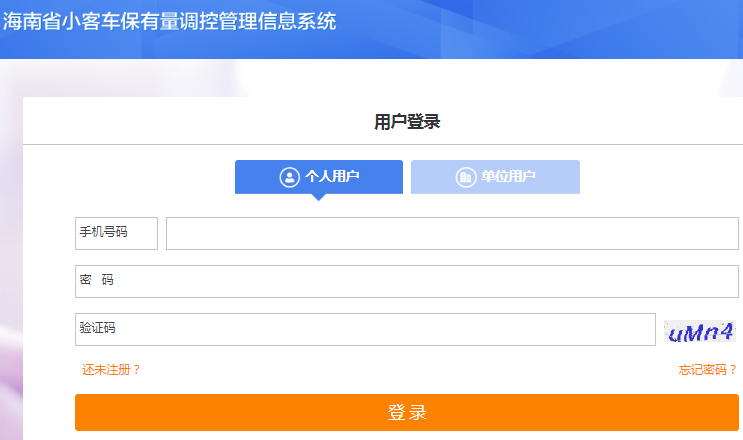Switch to the 单位用户 tab label
Image resolution: width=743 pixels, height=440 pixels.
point(508,177)
